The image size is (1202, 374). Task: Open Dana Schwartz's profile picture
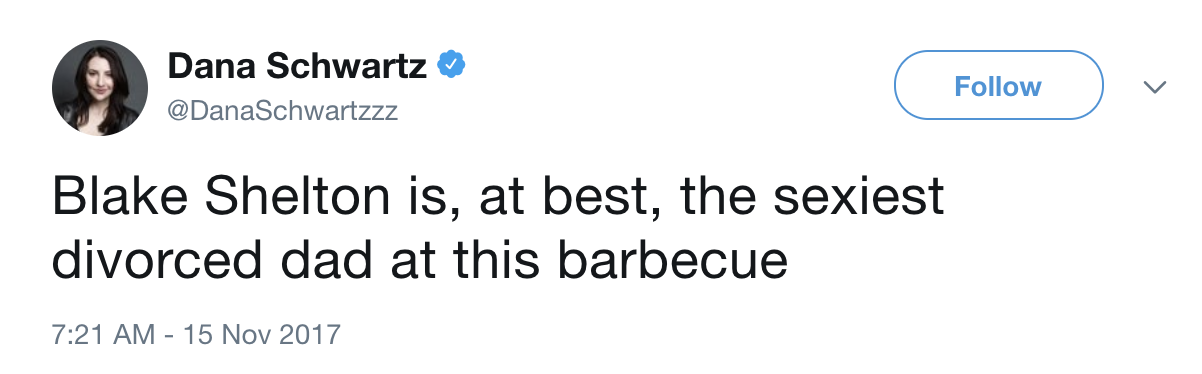99,88
